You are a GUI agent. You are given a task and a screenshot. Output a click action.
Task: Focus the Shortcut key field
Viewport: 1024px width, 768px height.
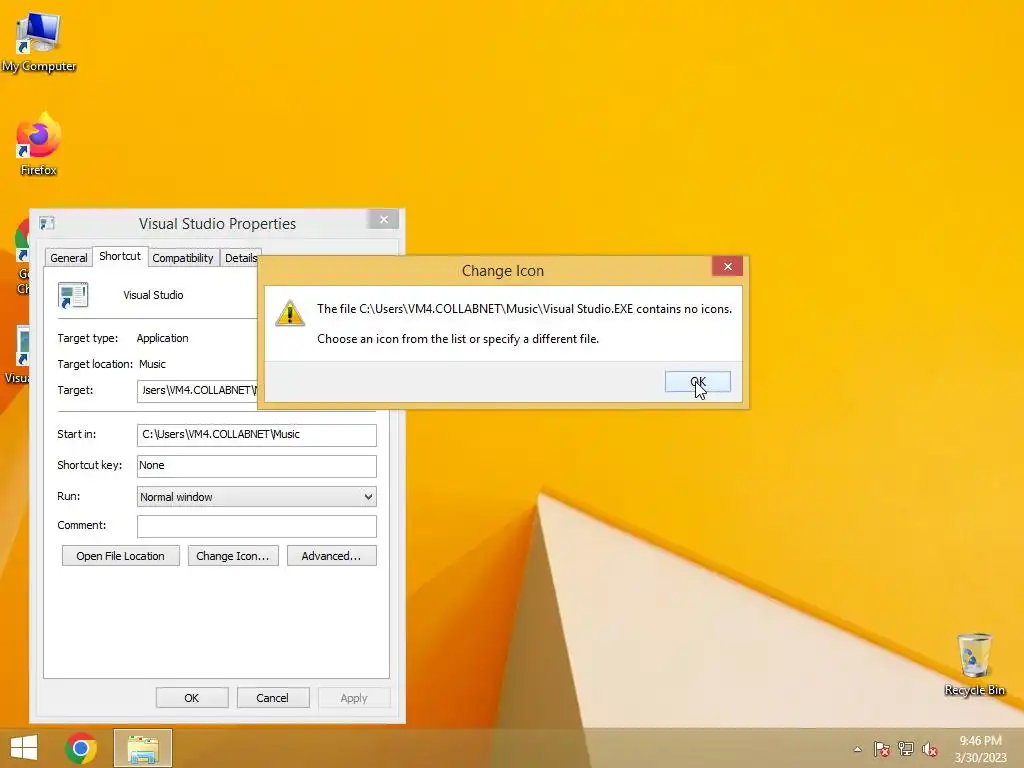[257, 466]
